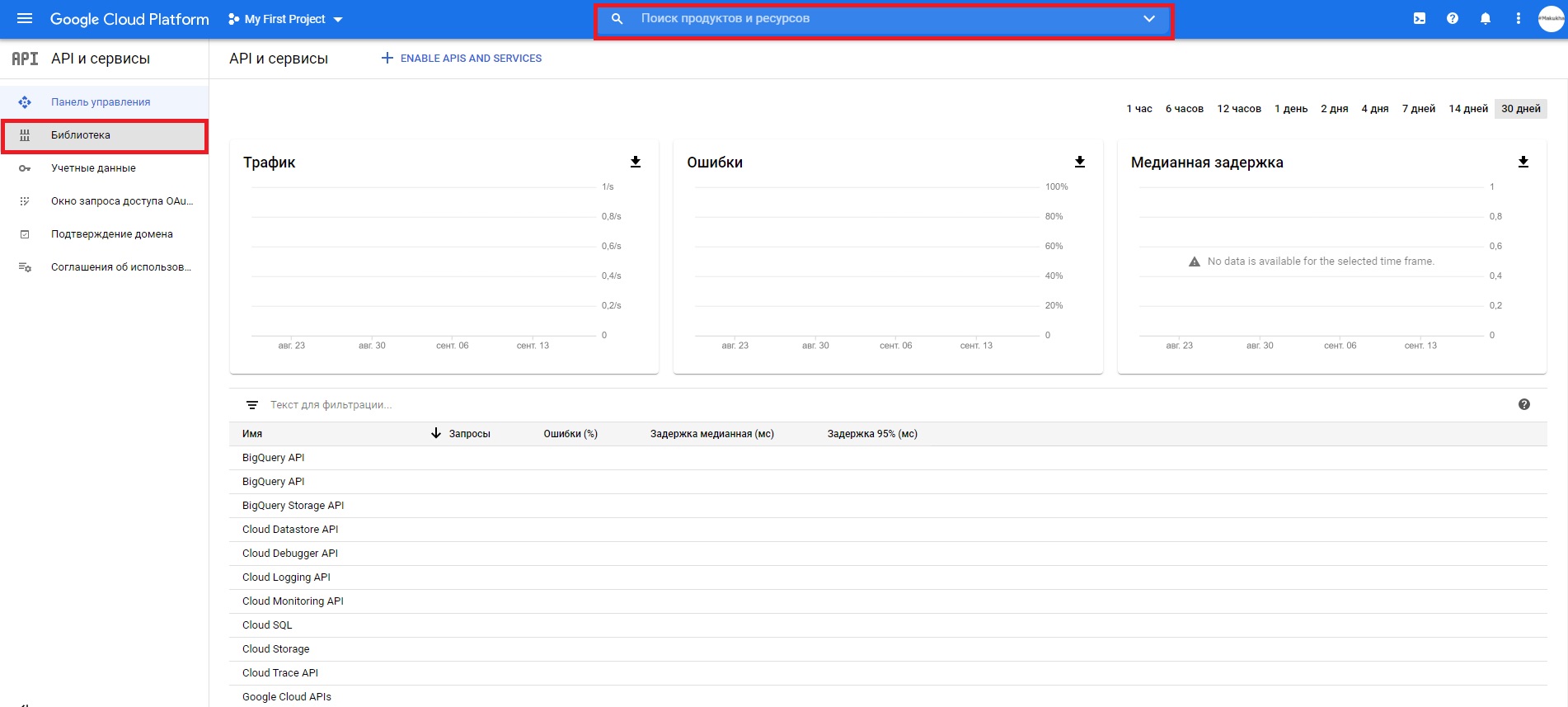The image size is (1568, 707).
Task: Open the table help icon
Action: 1524,404
